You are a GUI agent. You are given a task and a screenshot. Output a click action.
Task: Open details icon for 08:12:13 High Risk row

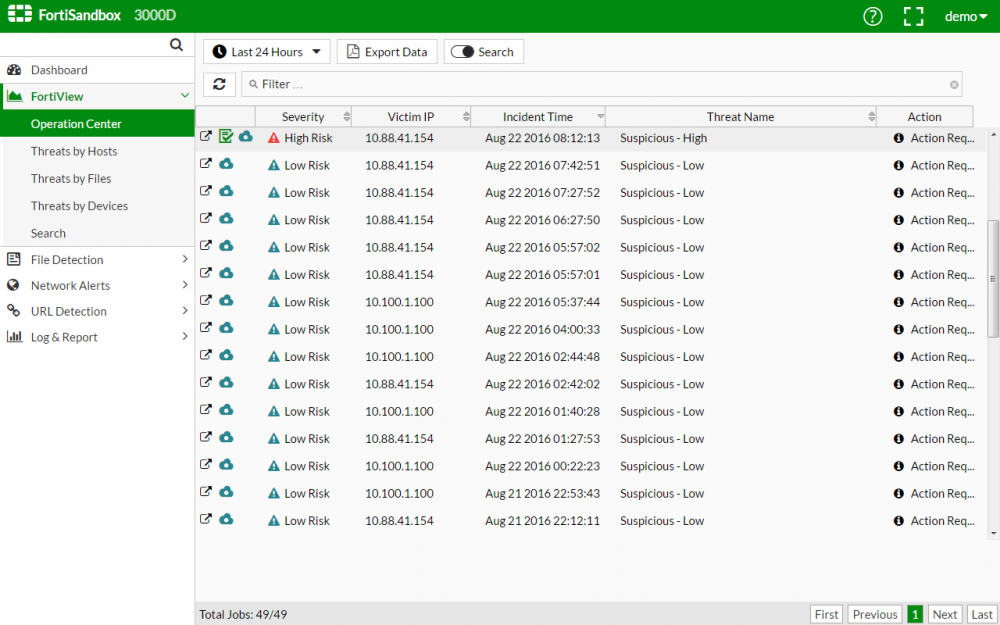205,136
